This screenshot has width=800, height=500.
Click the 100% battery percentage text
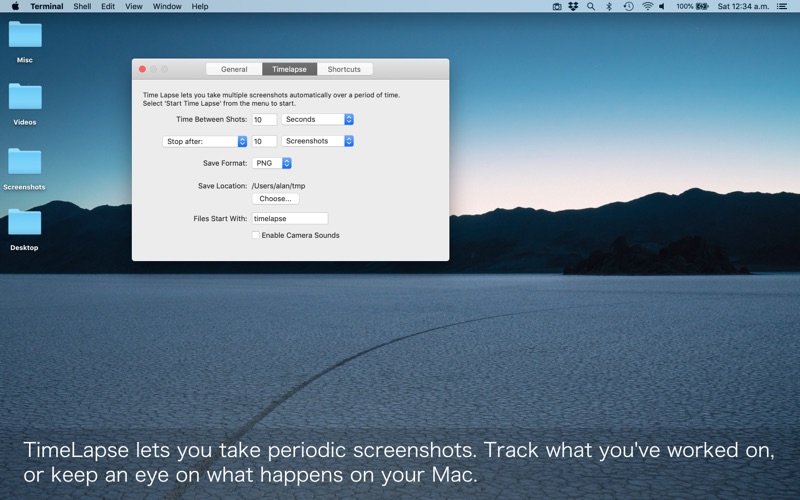(x=685, y=7)
